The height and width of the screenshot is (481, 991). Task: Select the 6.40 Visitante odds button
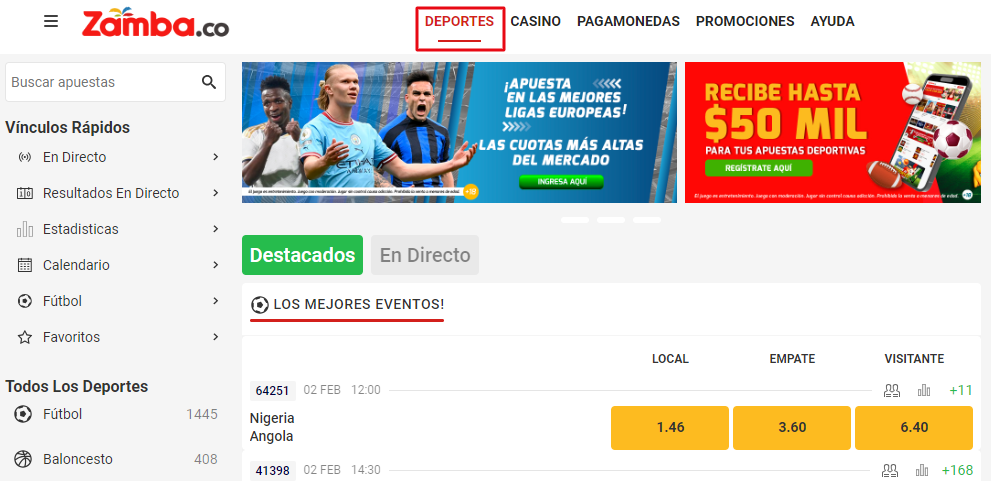click(914, 428)
